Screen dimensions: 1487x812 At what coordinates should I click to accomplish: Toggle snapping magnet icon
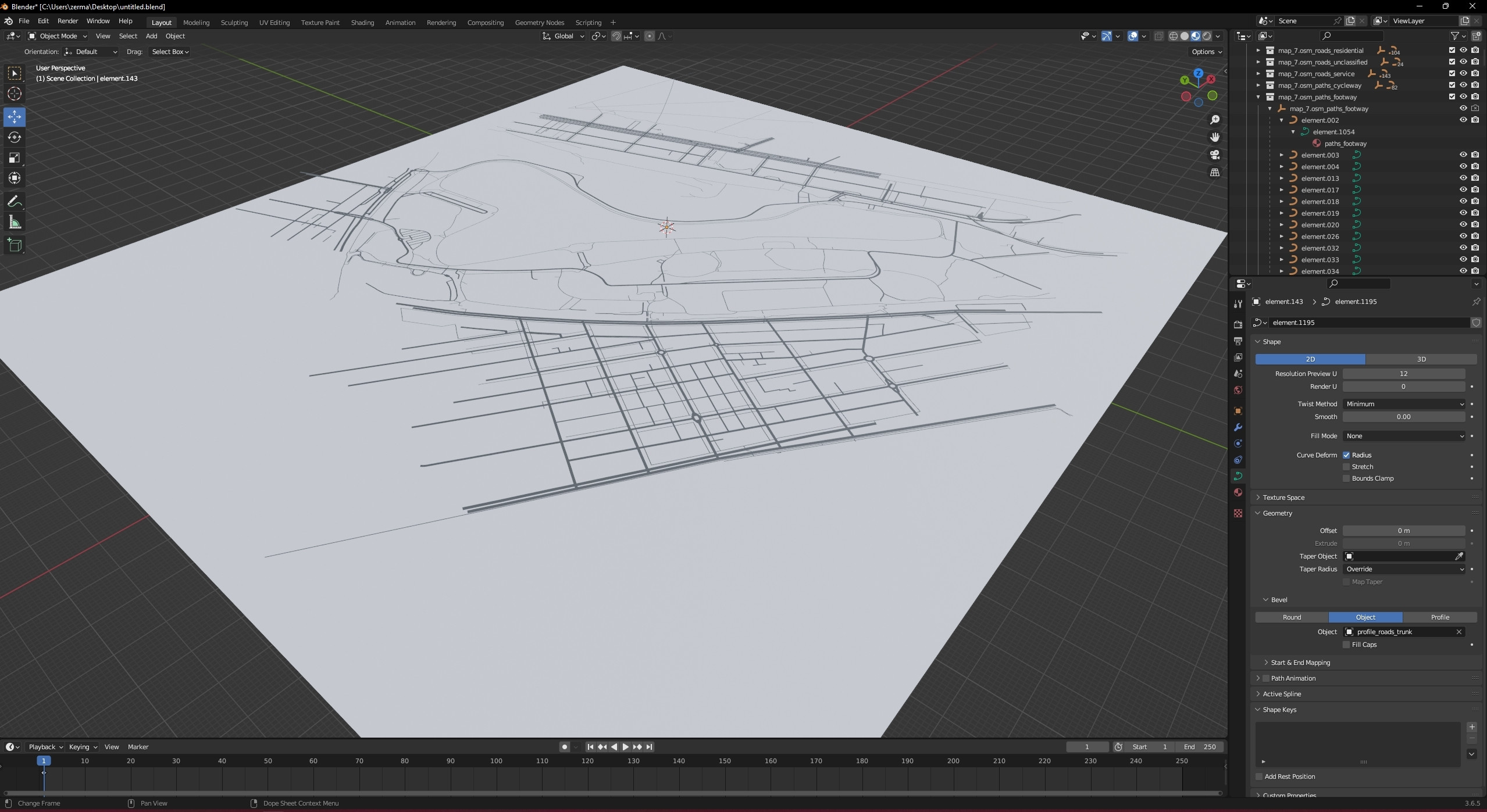[616, 36]
